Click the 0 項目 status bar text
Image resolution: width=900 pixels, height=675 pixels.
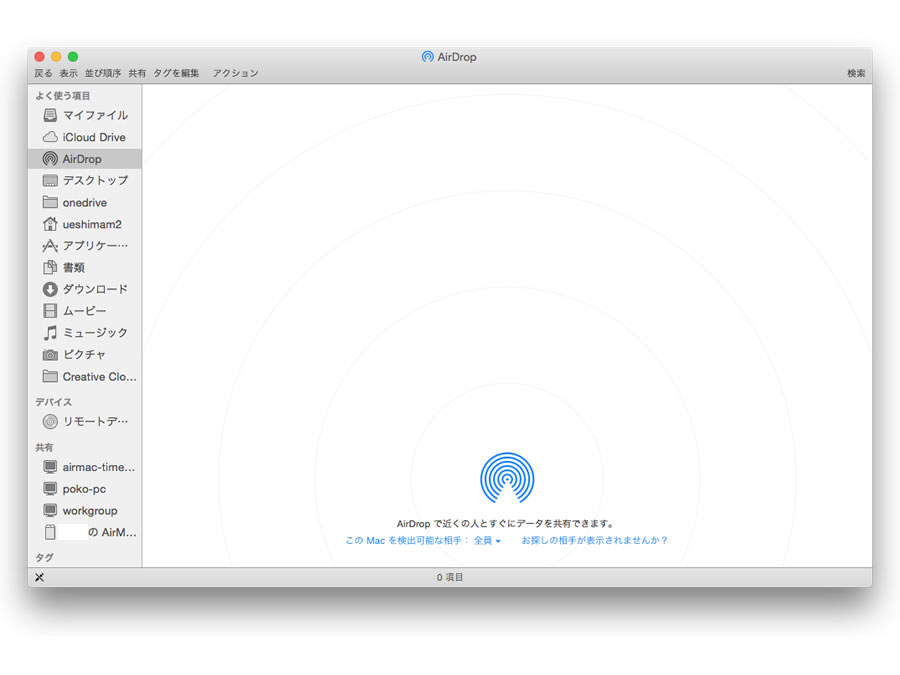(449, 577)
